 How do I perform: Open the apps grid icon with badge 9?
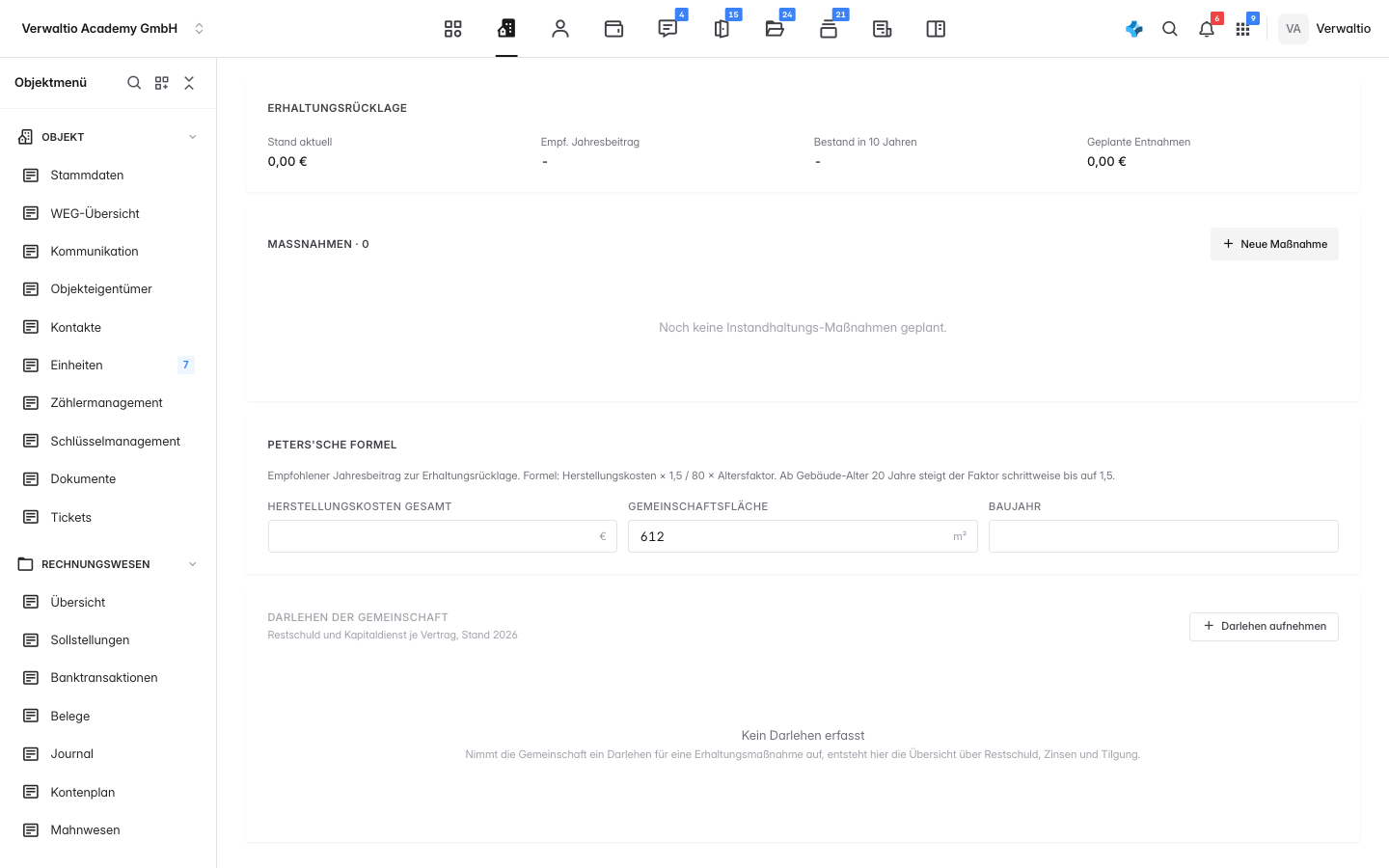tap(1243, 29)
